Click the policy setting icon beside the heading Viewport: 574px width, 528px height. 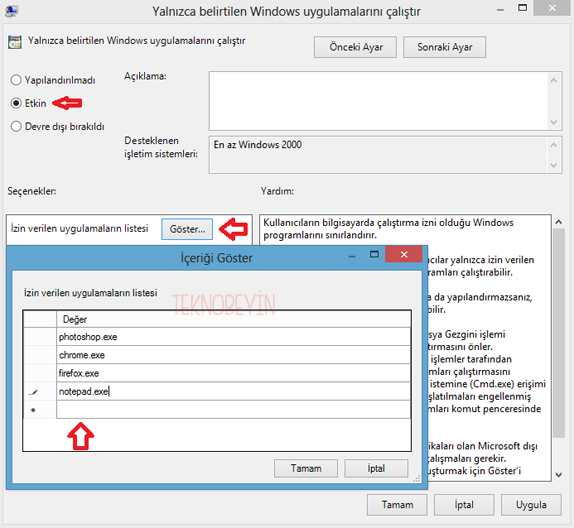point(15,42)
